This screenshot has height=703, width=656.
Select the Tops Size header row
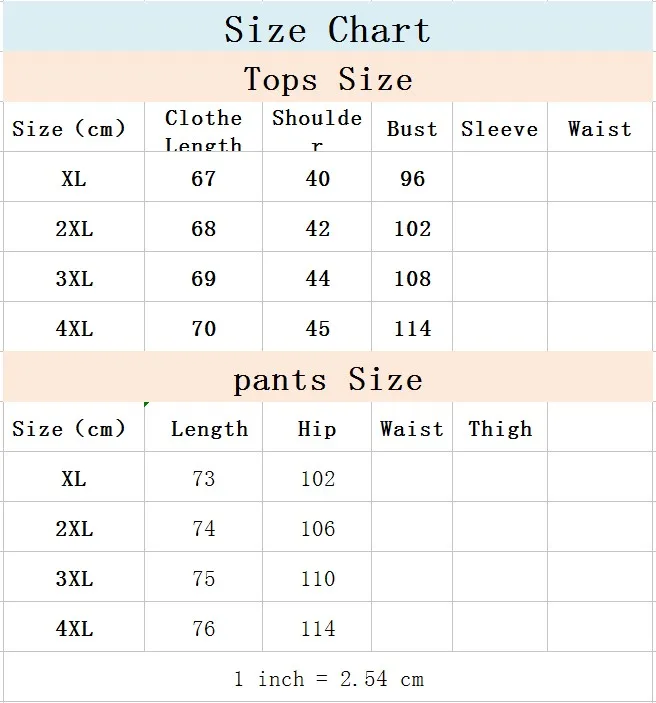[328, 77]
